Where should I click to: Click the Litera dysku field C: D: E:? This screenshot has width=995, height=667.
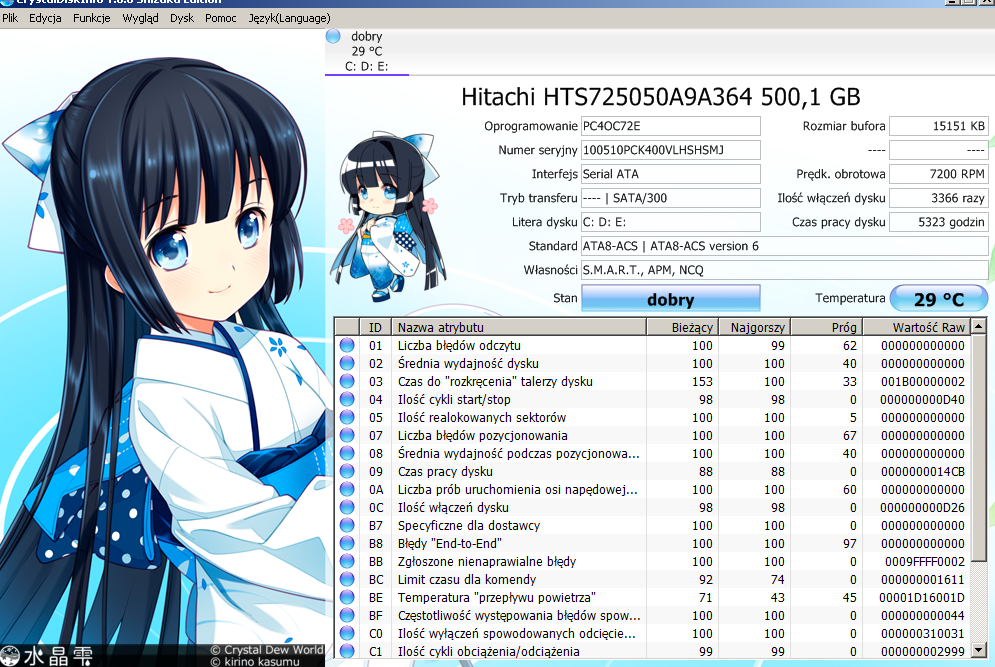coord(670,222)
